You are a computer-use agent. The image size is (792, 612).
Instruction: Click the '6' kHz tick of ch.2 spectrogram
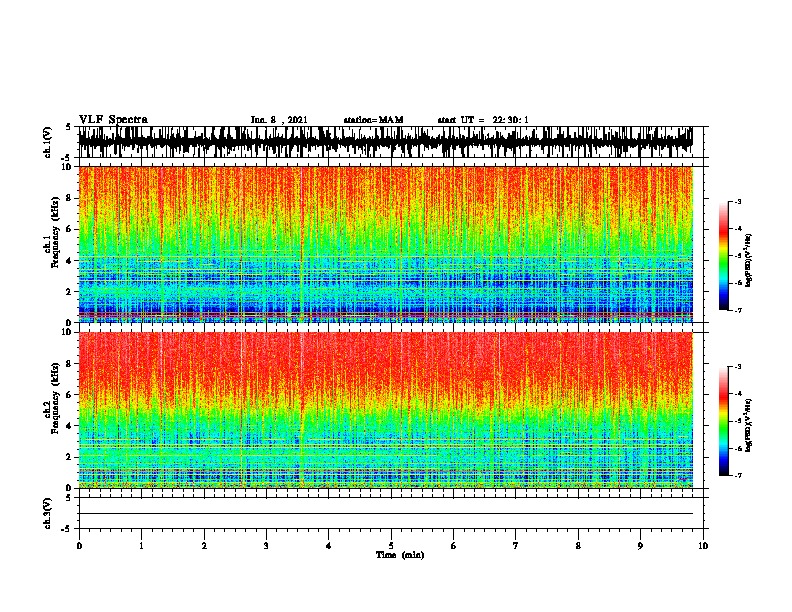click(x=70, y=395)
